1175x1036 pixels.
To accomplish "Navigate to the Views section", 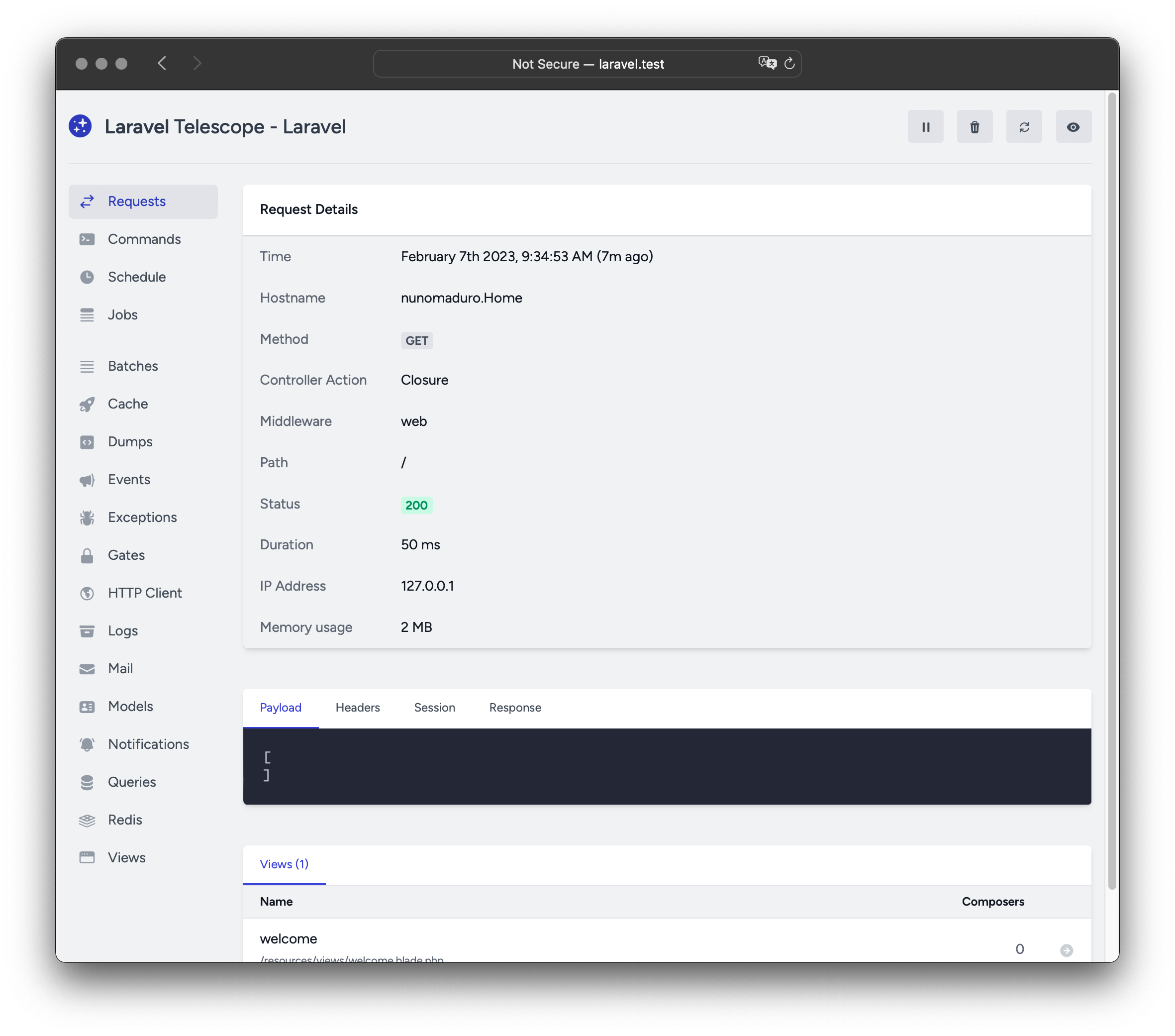I will 127,857.
